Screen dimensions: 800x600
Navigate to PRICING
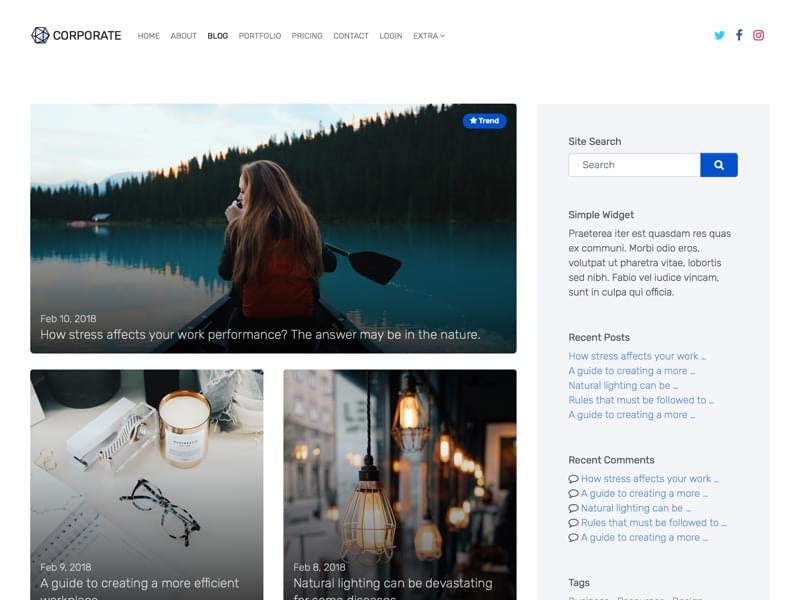pyautogui.click(x=307, y=36)
